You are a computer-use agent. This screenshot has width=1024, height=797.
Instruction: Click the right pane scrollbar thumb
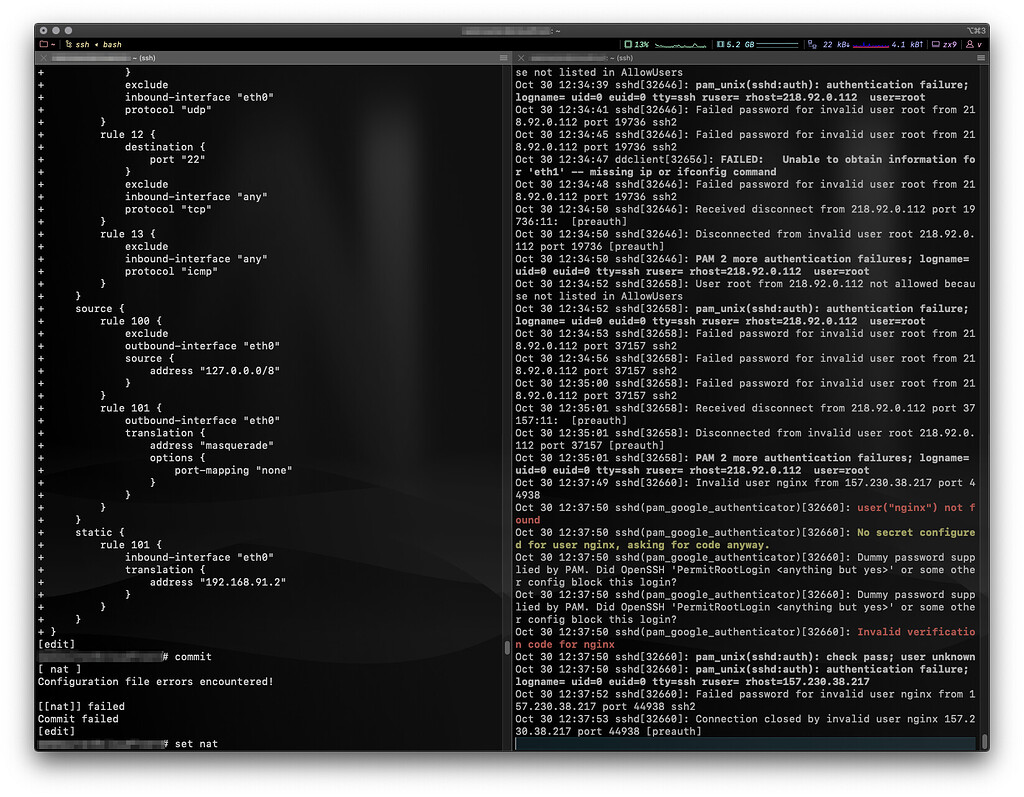point(985,741)
